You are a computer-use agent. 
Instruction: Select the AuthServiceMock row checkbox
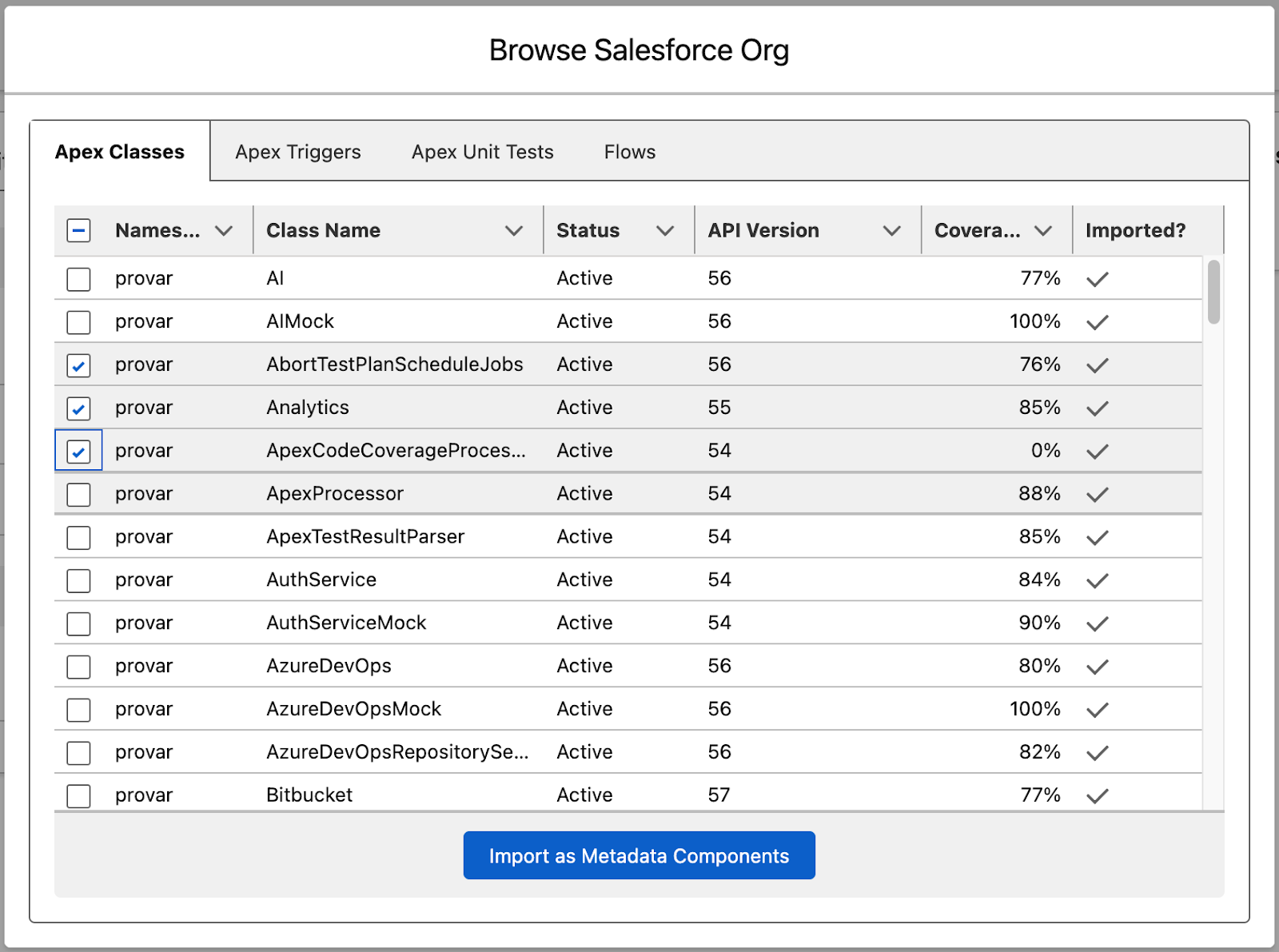pos(78,624)
